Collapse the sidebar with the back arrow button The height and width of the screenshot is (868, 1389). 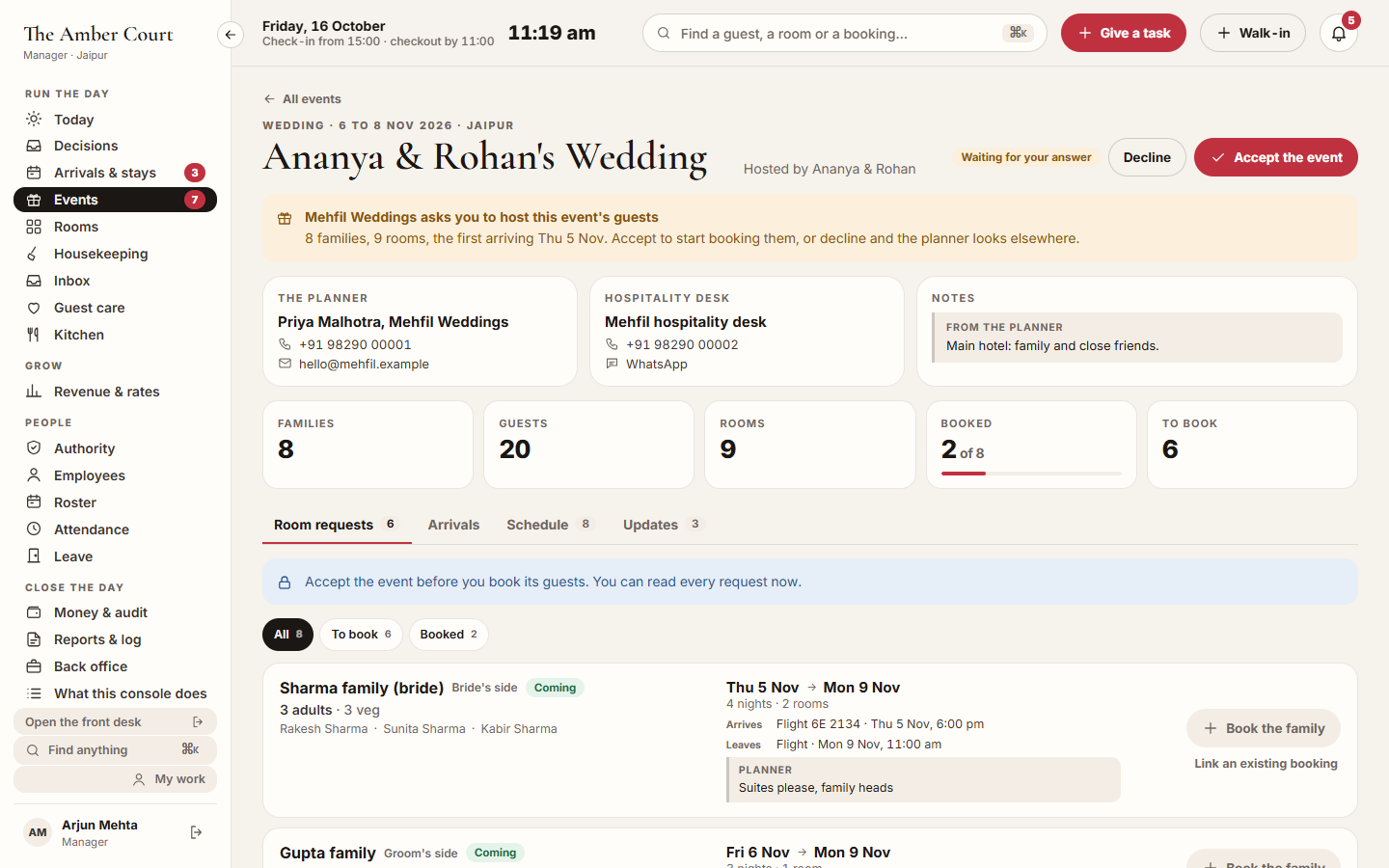(230, 35)
